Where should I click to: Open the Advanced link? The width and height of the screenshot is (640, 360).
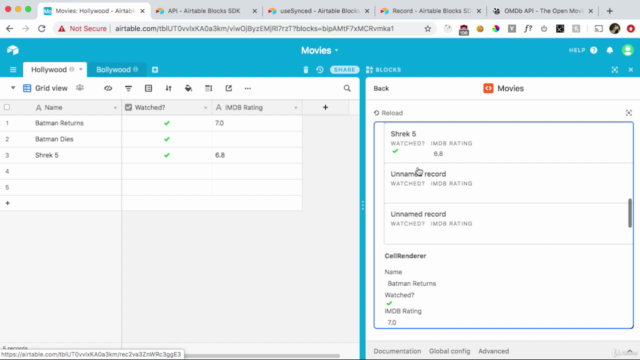(493, 351)
